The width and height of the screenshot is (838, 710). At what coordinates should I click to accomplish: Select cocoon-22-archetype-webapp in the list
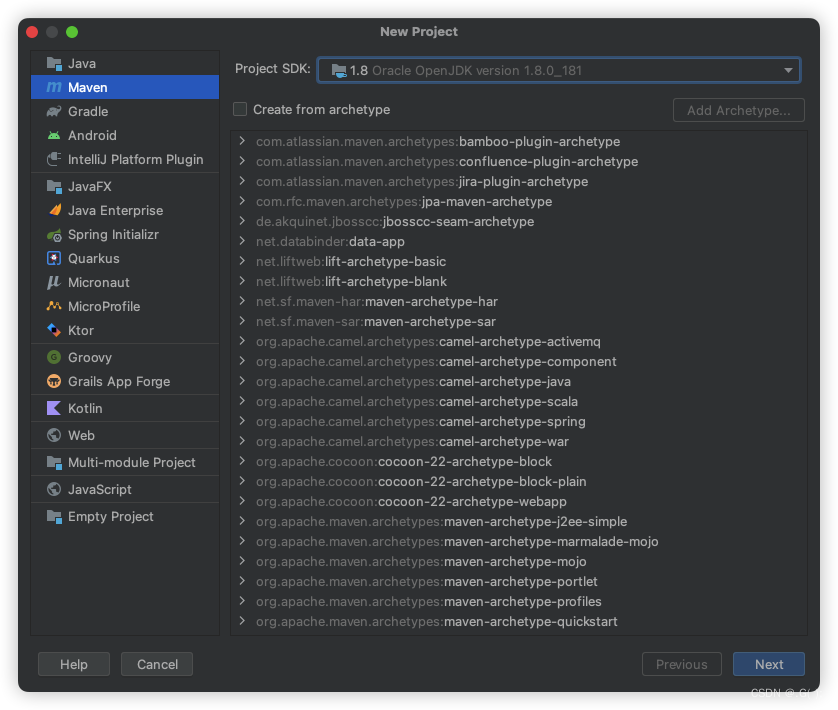[x=411, y=501]
